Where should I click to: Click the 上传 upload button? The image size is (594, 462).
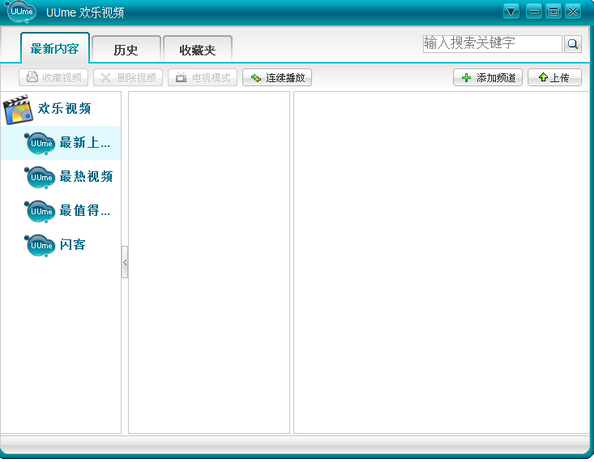(x=554, y=78)
